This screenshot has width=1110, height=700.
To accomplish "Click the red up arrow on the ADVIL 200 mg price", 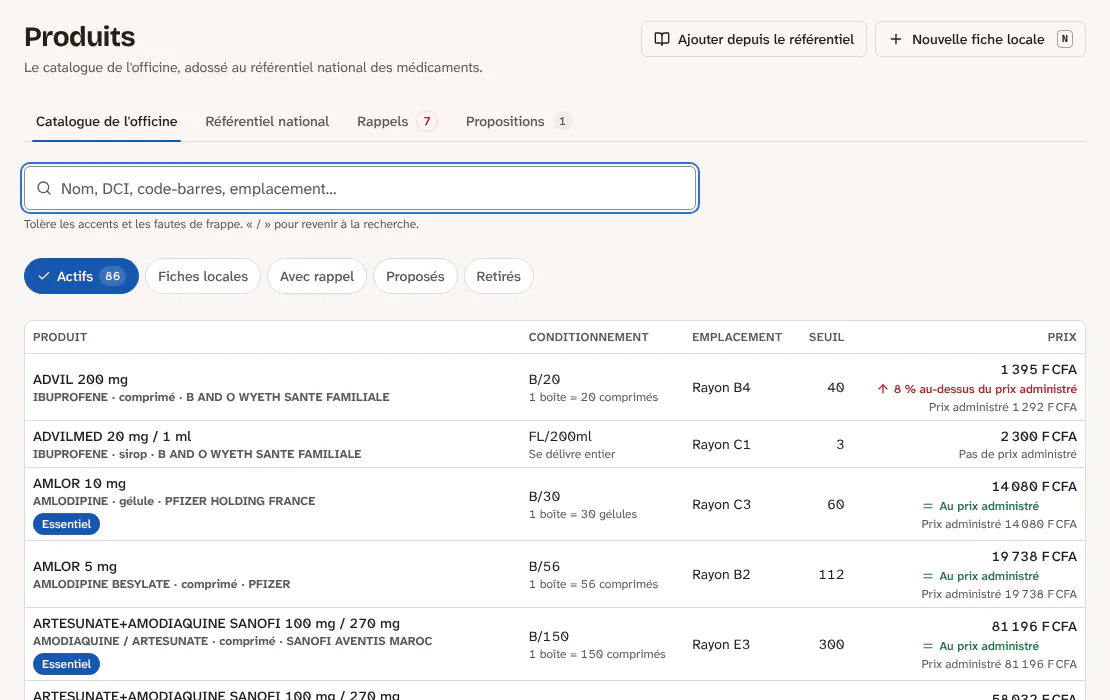I will pos(883,389).
